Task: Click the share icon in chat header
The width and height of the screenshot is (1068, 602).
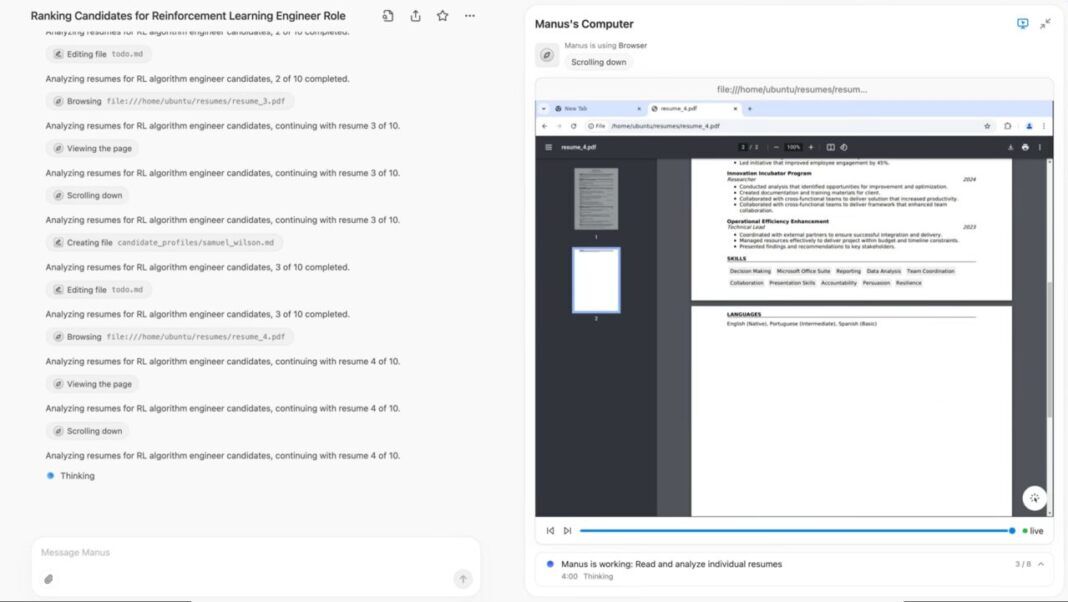Action: (415, 16)
